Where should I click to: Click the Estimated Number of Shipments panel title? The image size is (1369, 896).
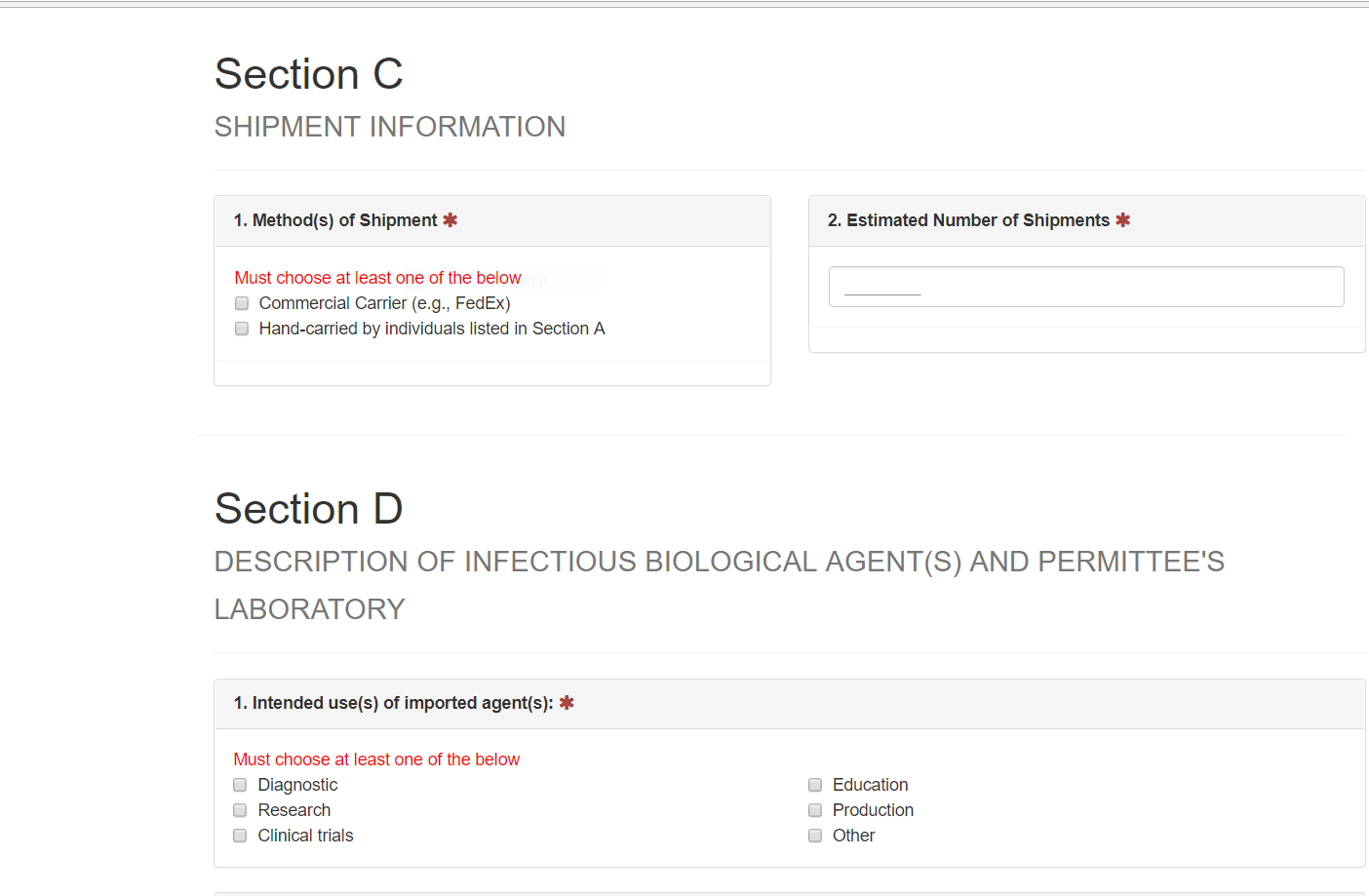click(x=968, y=220)
